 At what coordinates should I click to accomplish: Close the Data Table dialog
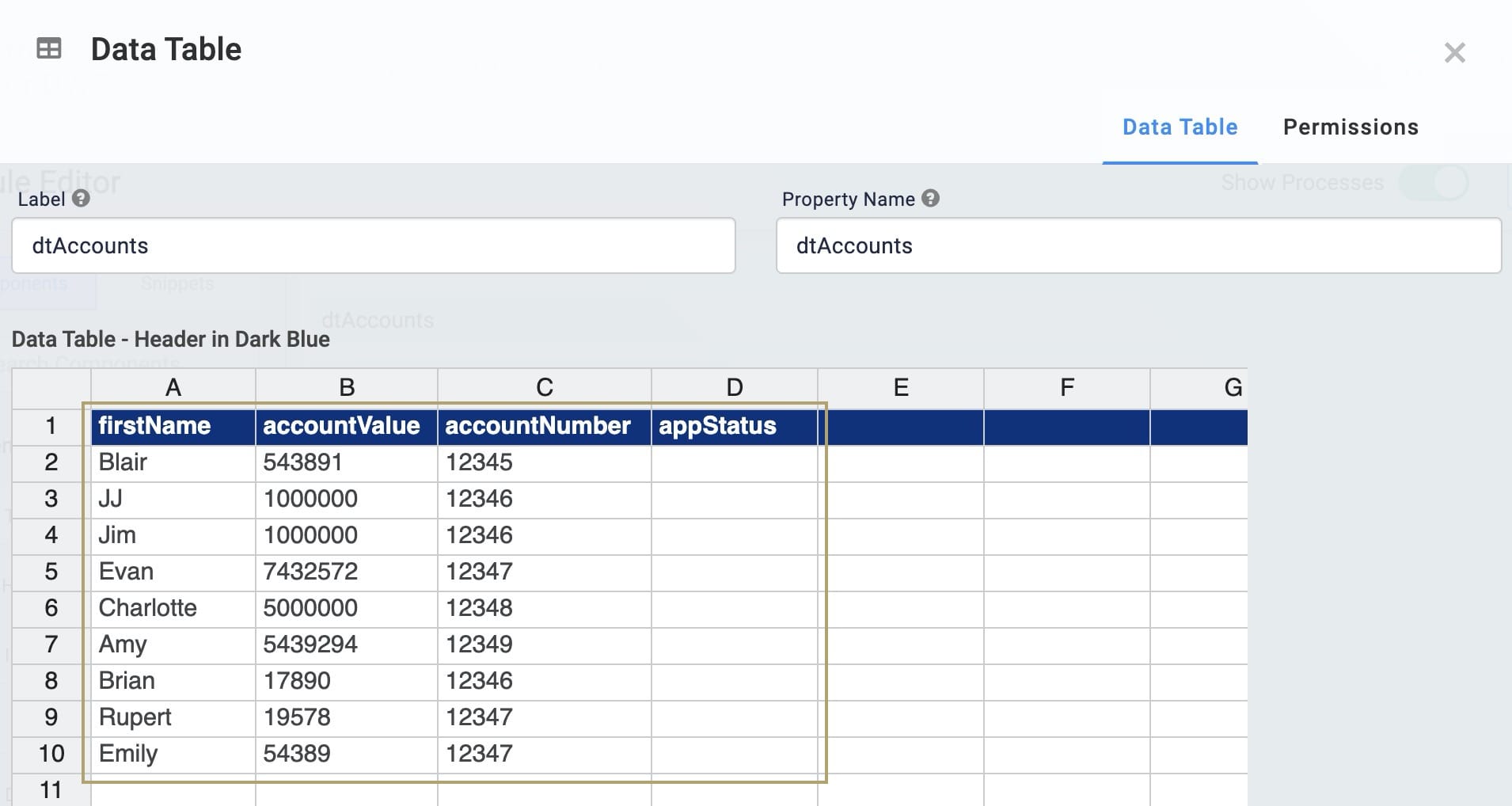click(1454, 53)
